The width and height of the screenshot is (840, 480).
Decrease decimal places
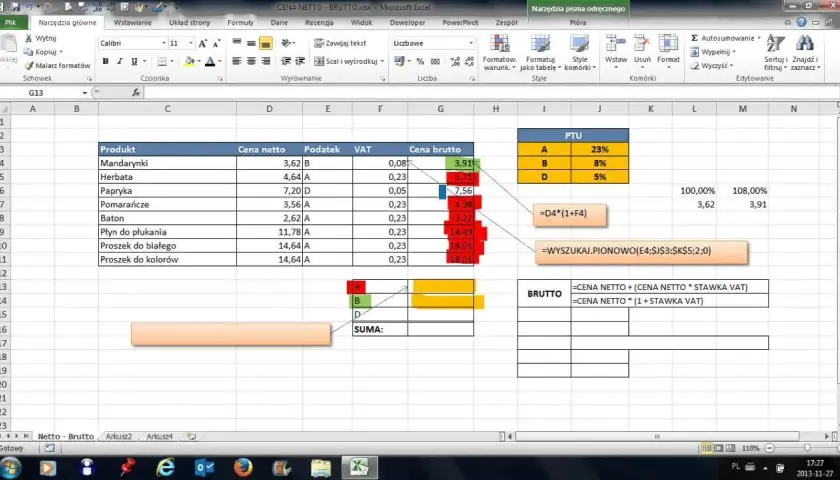[x=470, y=62]
